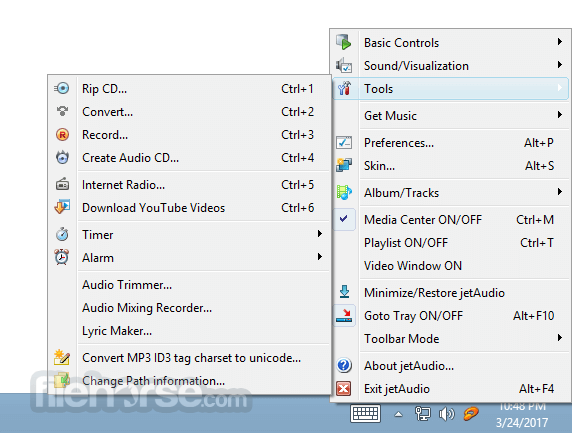Expand the Toolbar Mode submenu arrow

click(560, 337)
